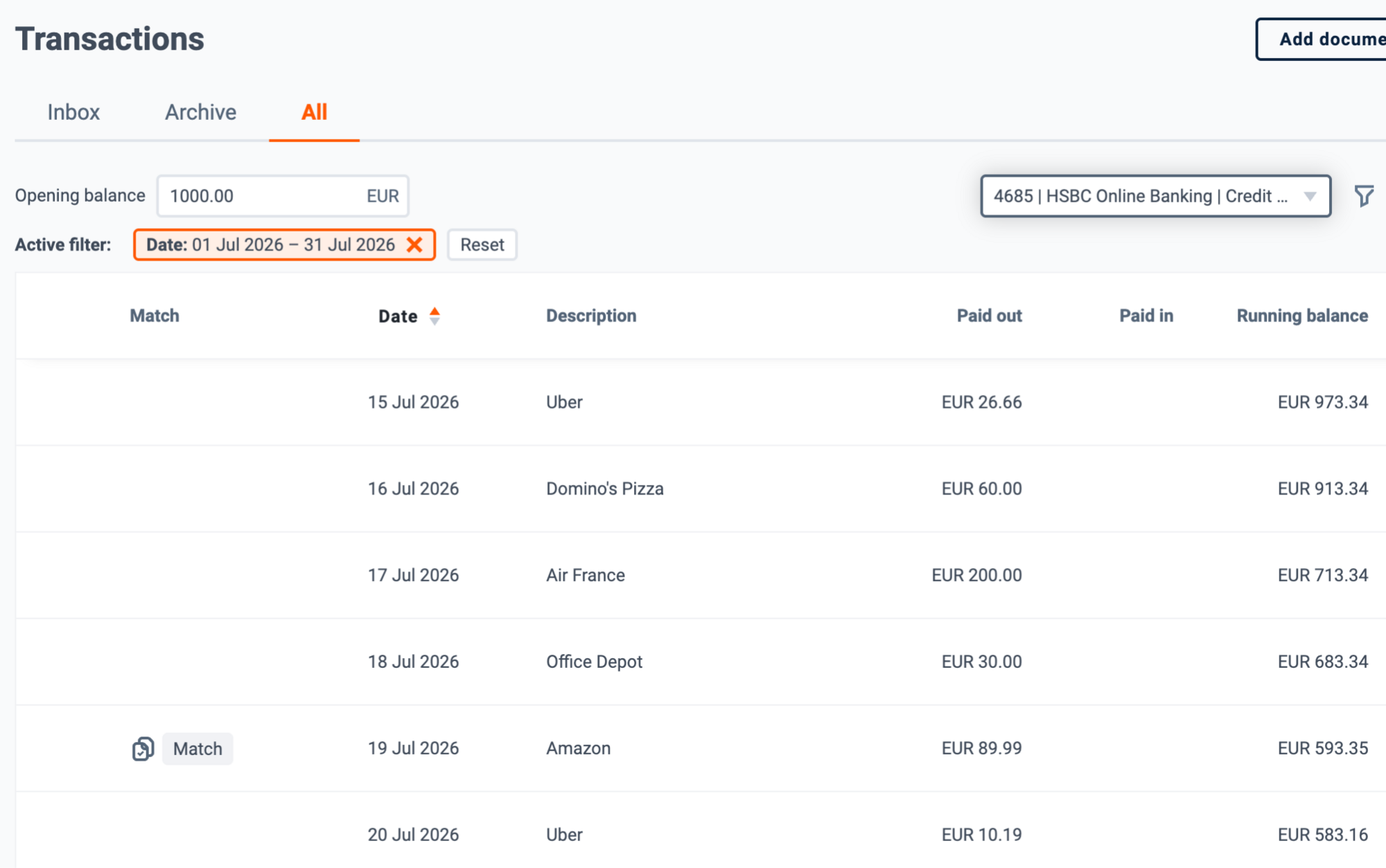Remove the date filter with the X
1386x868 pixels.
(414, 245)
